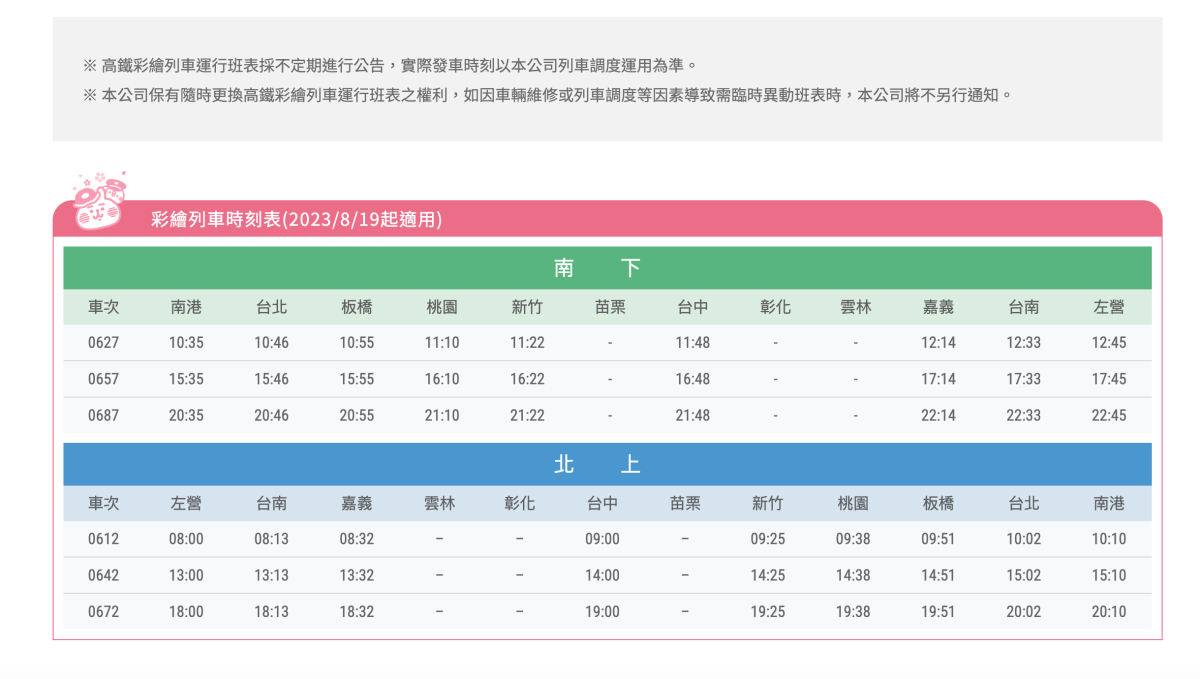Click the 20:10 南港 arrival of train 0672
The height and width of the screenshot is (679, 1200).
tap(1109, 611)
